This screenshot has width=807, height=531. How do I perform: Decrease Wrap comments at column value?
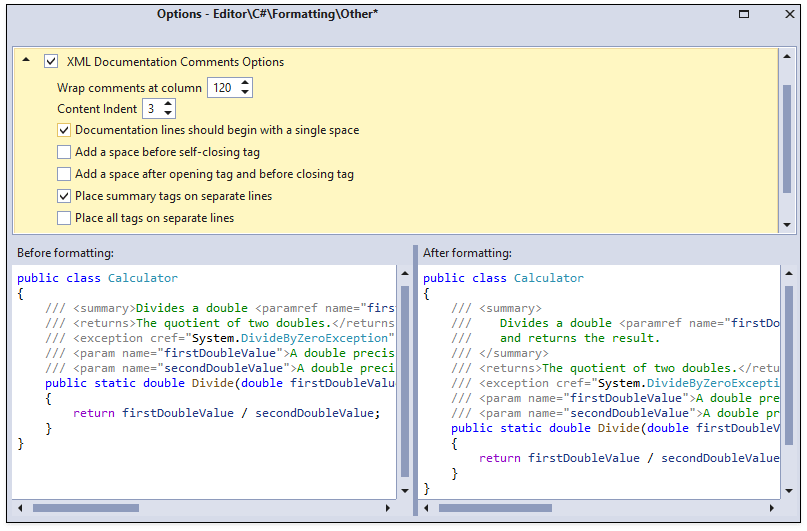click(x=246, y=93)
